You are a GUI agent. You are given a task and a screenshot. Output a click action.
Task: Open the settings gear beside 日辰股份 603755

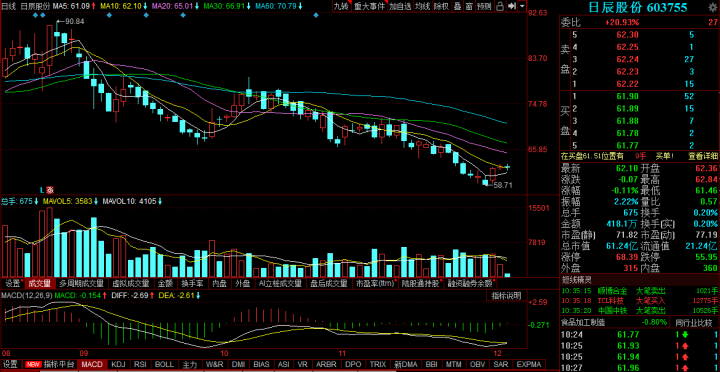[714, 8]
